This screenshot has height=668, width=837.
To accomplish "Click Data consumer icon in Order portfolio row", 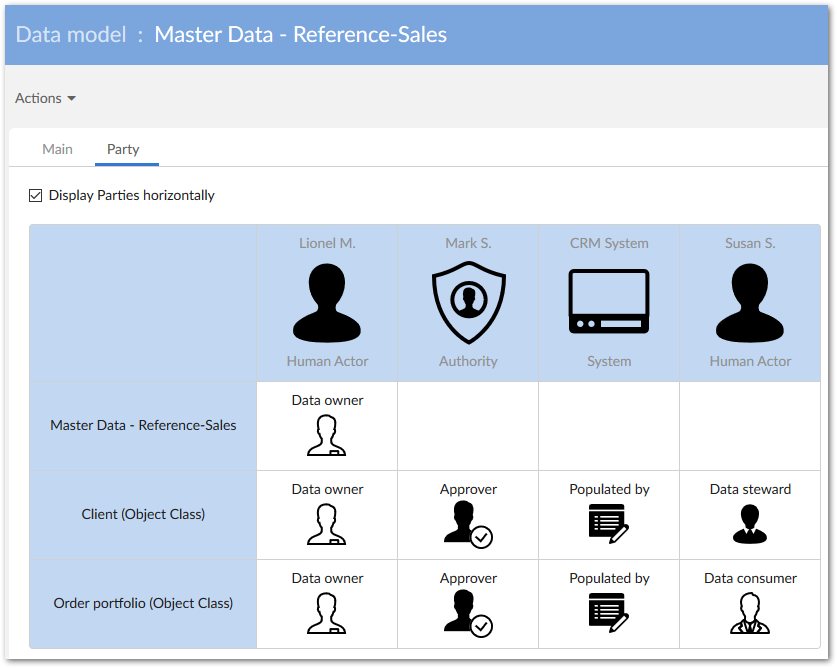I will pos(750,613).
